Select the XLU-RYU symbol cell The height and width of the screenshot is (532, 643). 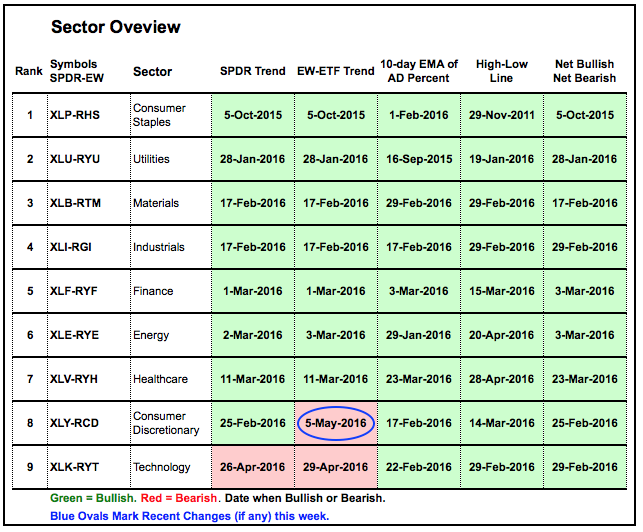point(77,159)
